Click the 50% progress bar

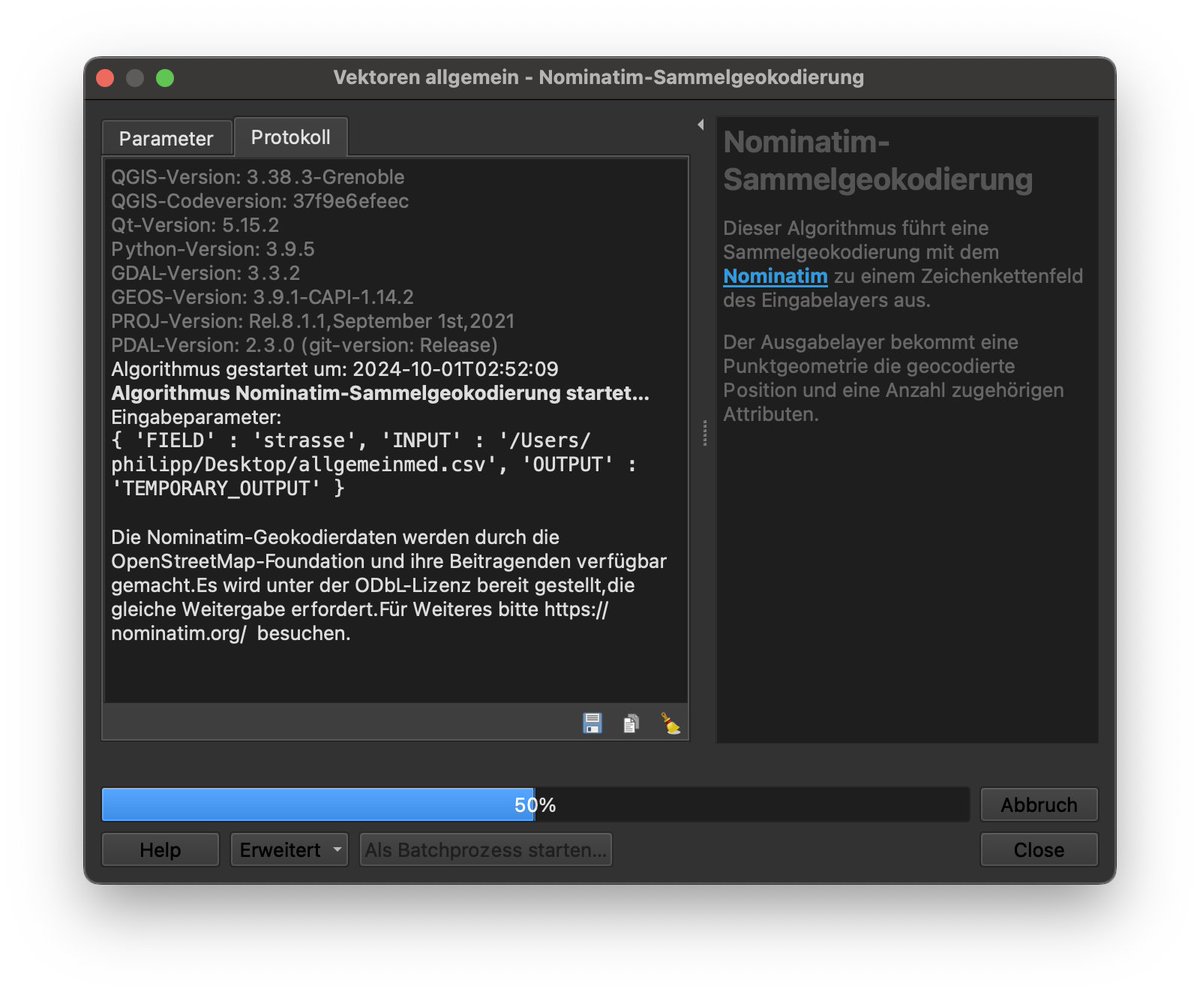(x=535, y=805)
